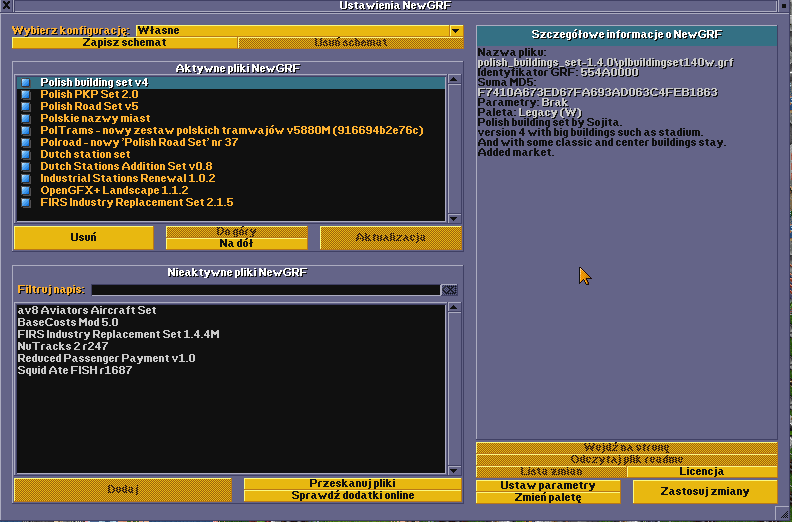Click the resize handle in the window corner
Viewport: 792px width, 522px height.
tap(781, 512)
